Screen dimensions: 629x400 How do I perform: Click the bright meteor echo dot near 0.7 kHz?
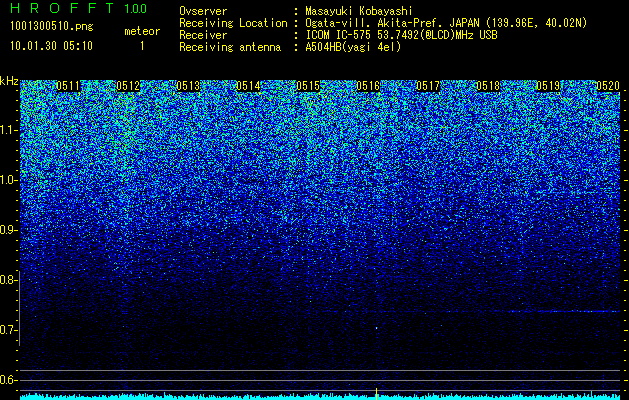tap(377, 328)
